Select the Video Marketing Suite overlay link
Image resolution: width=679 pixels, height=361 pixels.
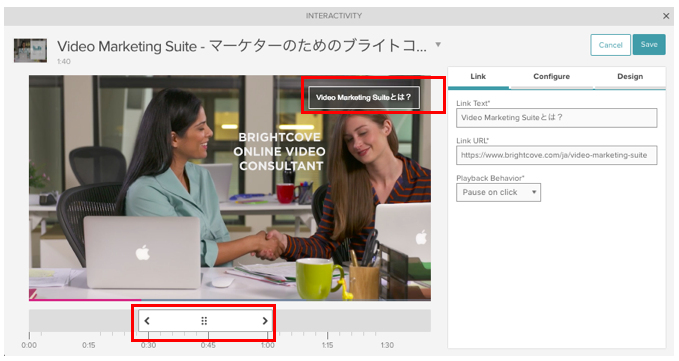pos(364,97)
